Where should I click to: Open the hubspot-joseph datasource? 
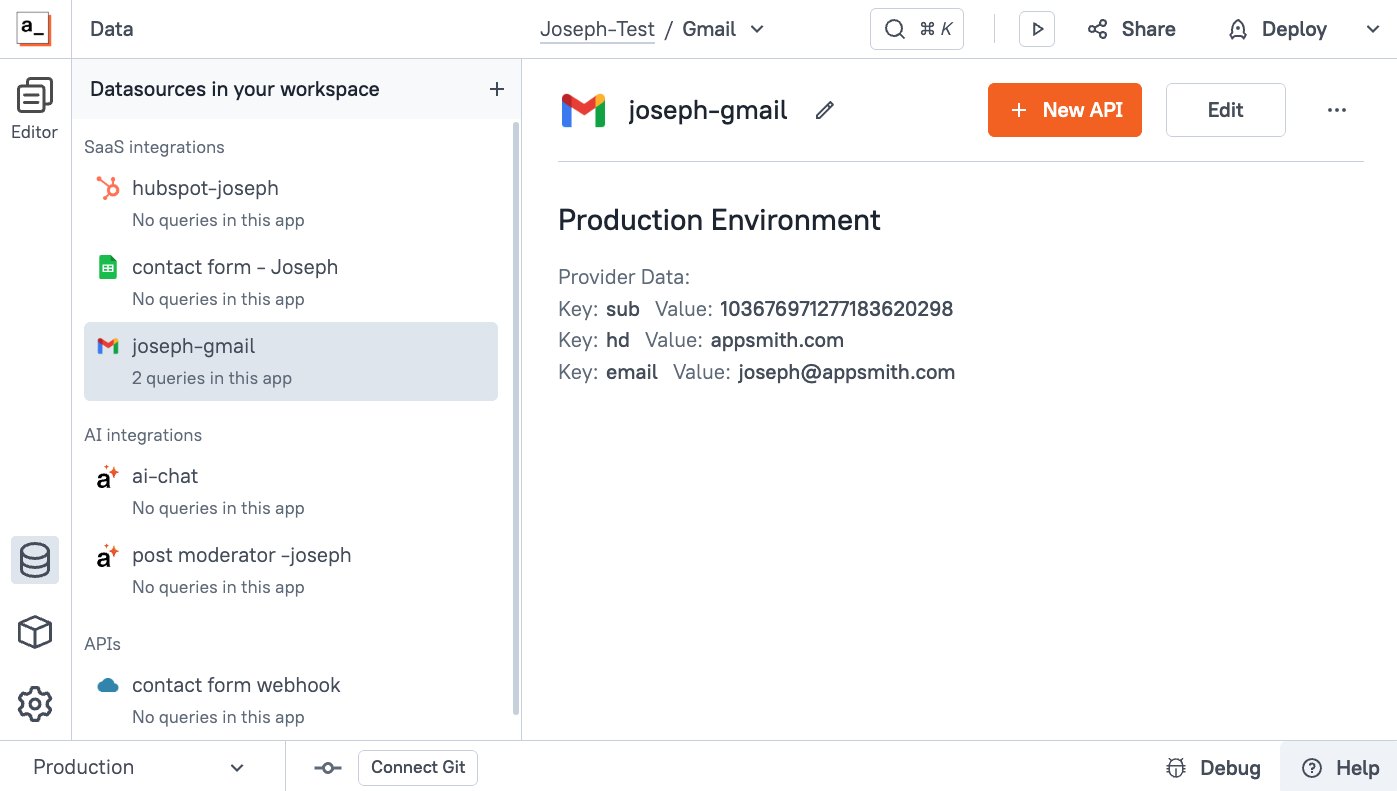coord(204,188)
